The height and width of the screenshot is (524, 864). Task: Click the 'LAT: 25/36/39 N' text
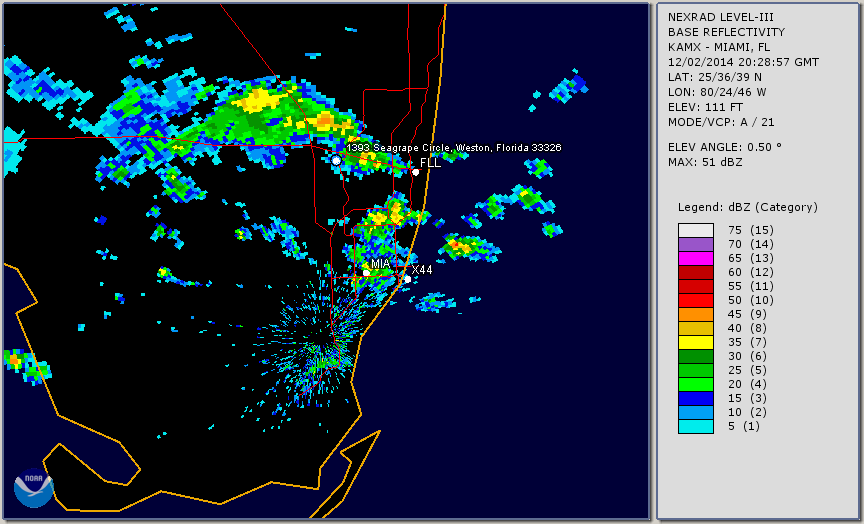pyautogui.click(x=715, y=77)
